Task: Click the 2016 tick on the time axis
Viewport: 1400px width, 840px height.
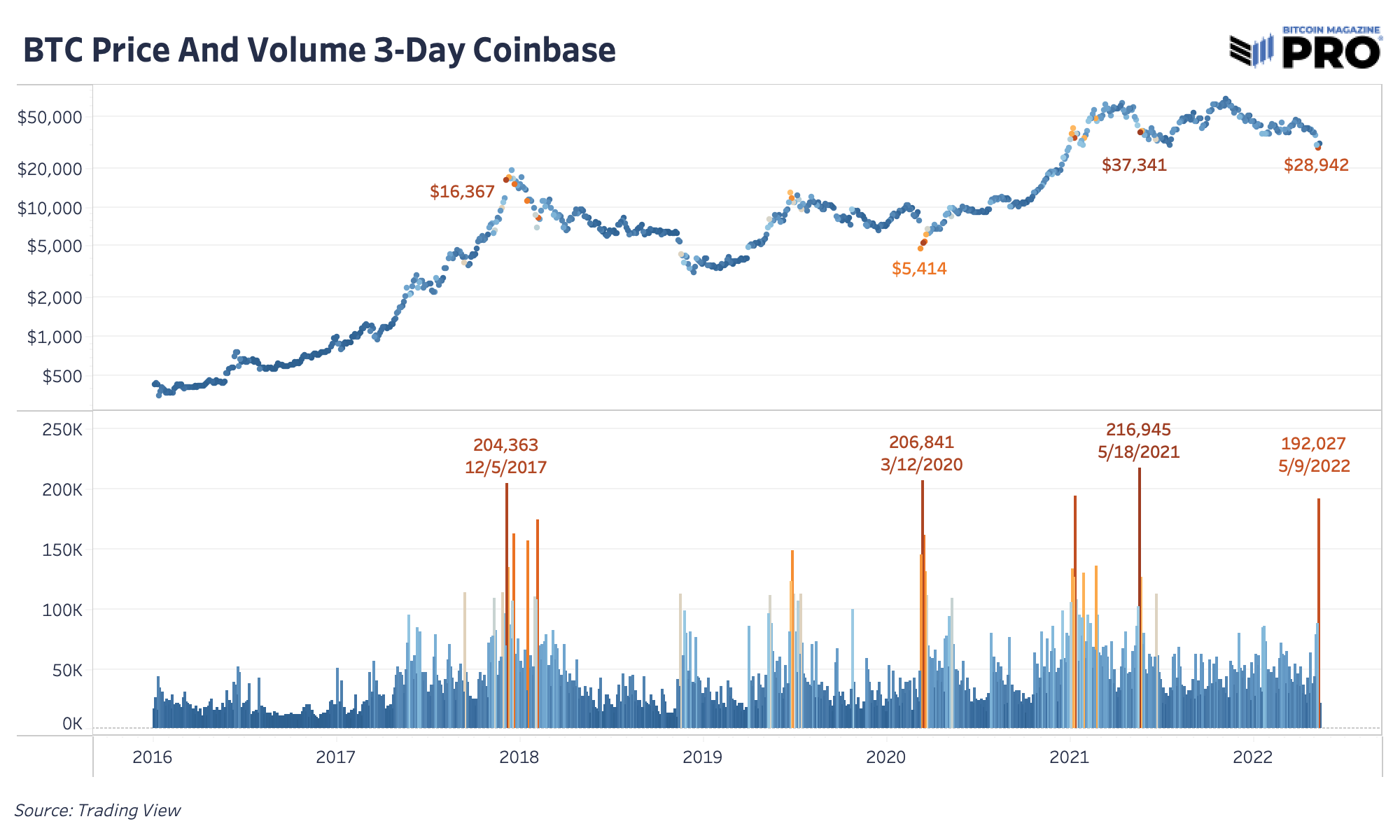Action: point(153,757)
